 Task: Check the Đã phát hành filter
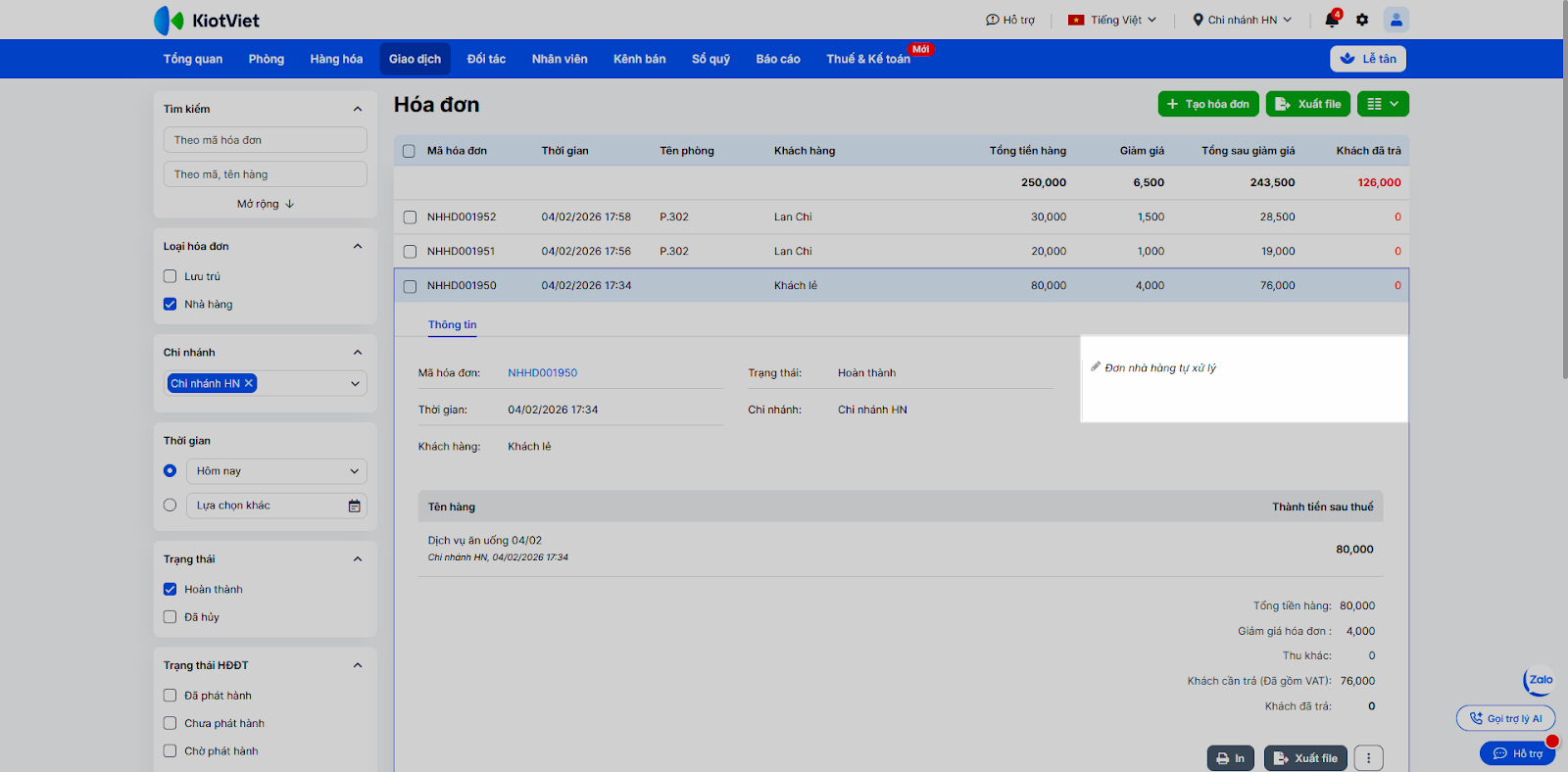171,696
